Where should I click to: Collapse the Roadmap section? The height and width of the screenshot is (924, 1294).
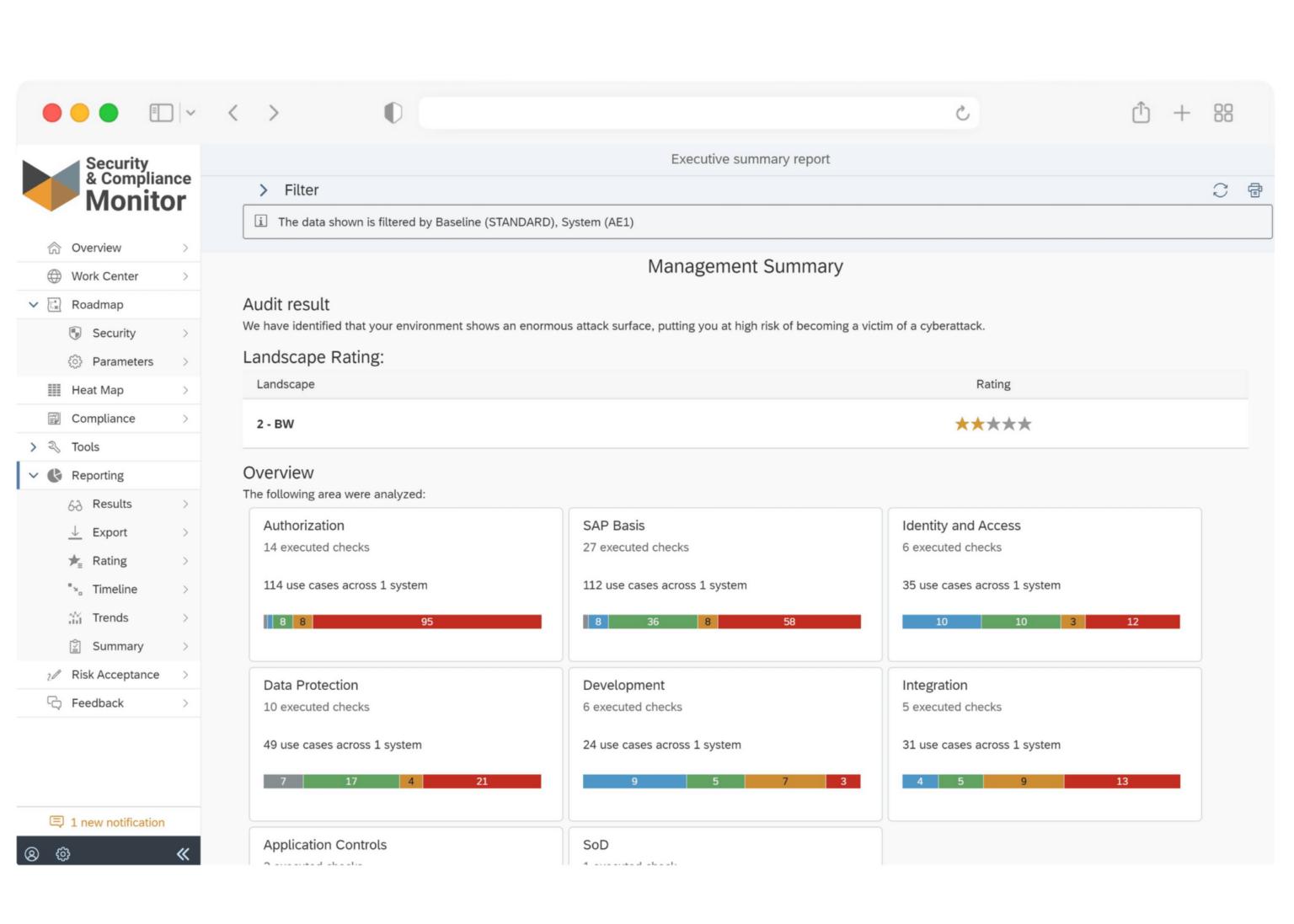tap(33, 304)
